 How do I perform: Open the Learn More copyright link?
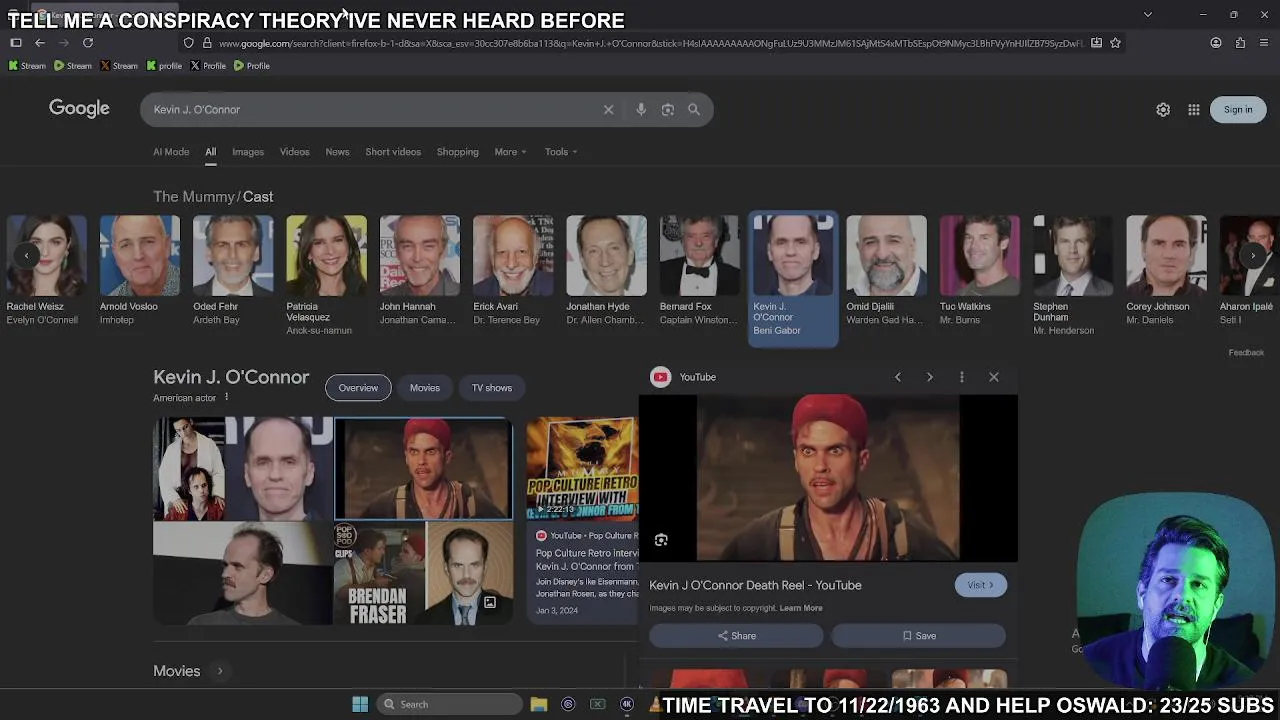(801, 608)
